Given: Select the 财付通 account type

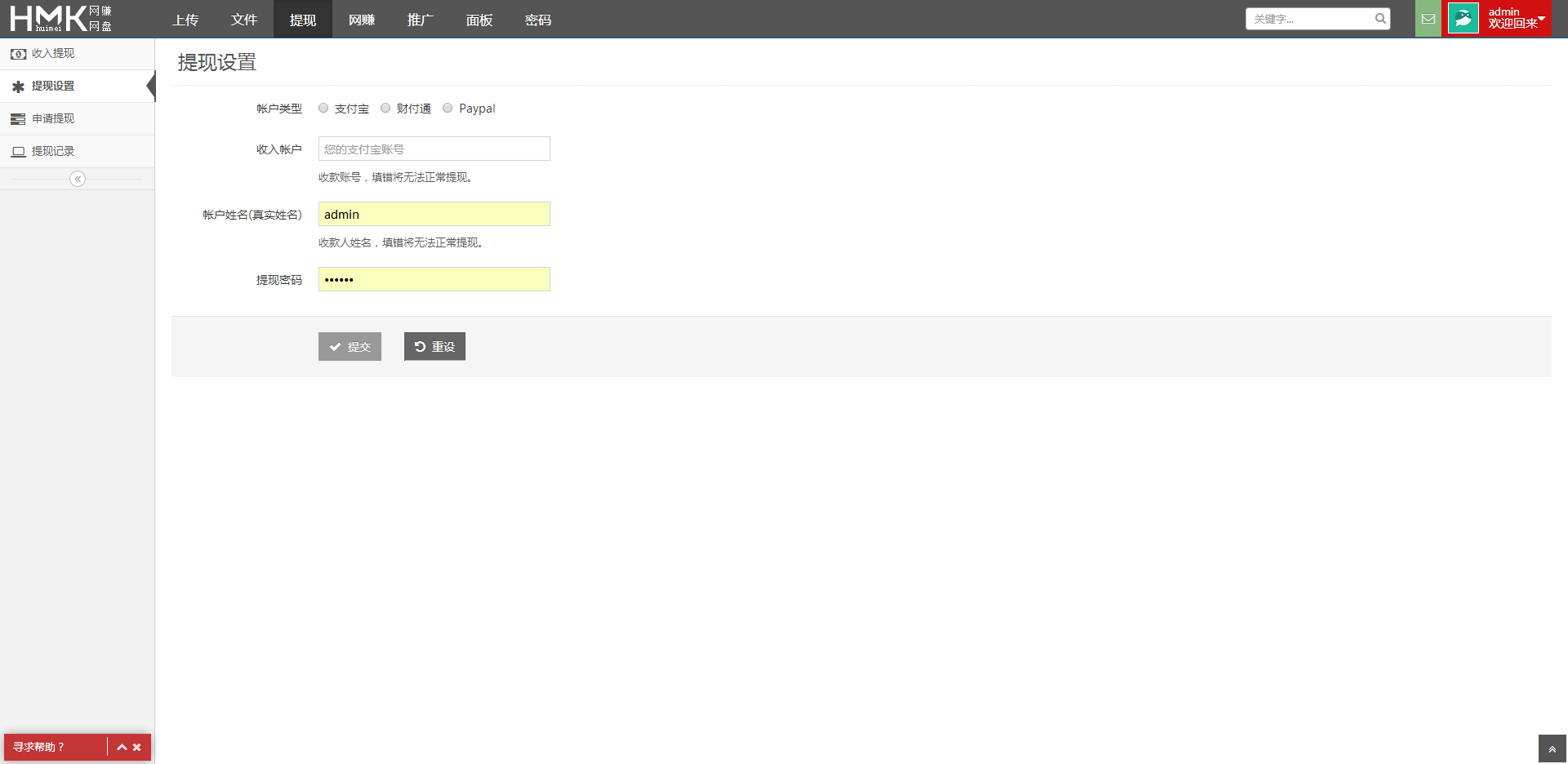Looking at the screenshot, I should [x=385, y=108].
